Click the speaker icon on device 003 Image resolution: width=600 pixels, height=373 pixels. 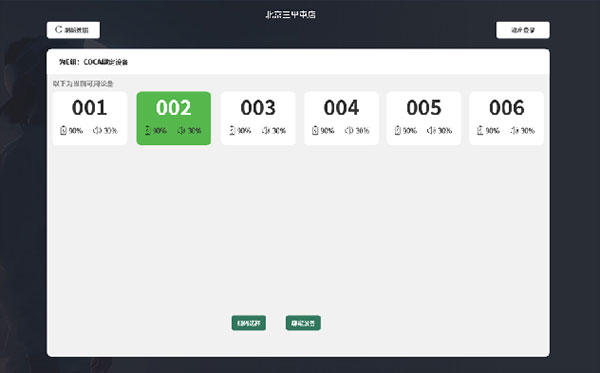pos(266,130)
